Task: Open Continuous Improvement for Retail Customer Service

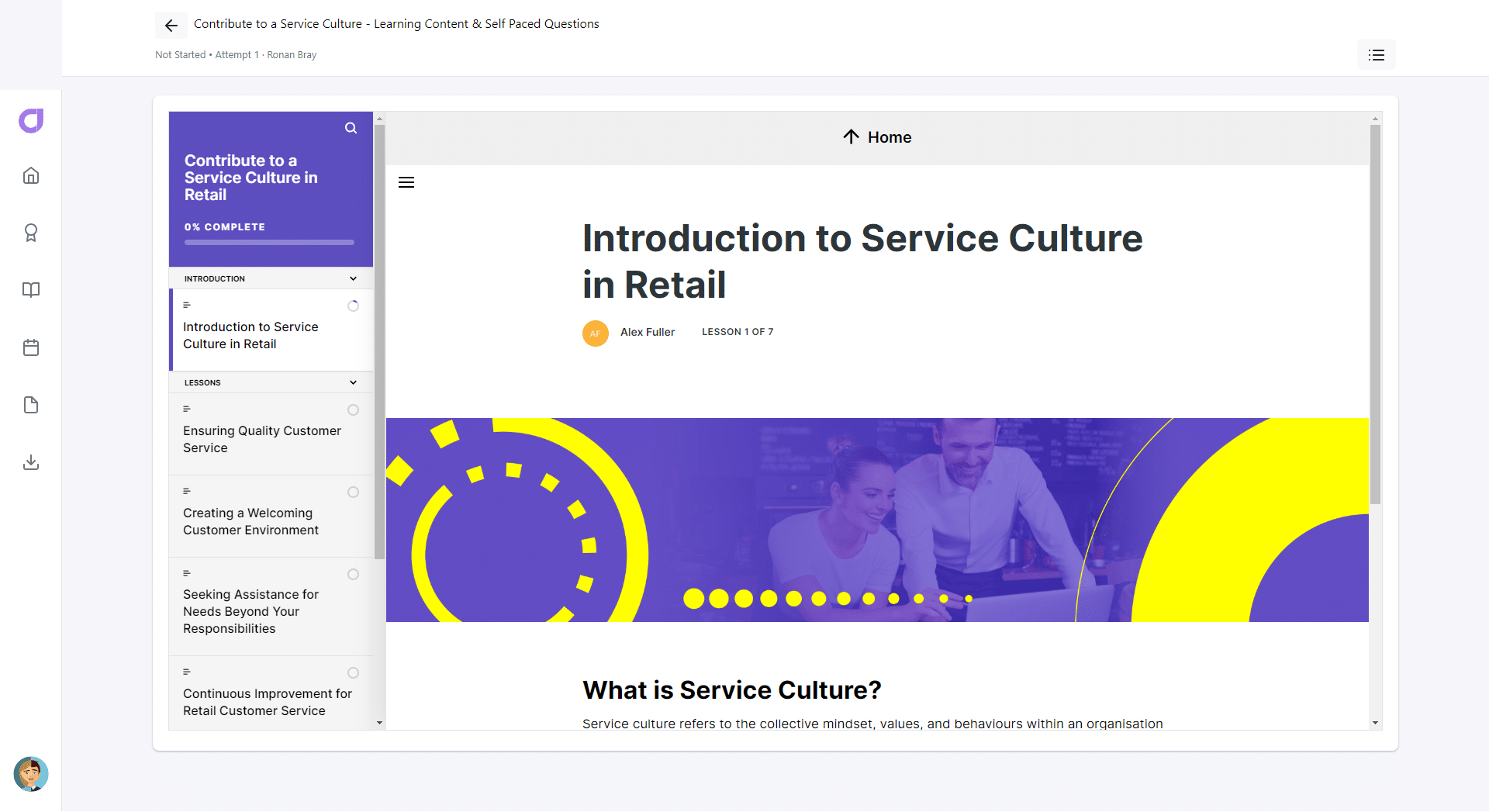Action: pos(271,693)
